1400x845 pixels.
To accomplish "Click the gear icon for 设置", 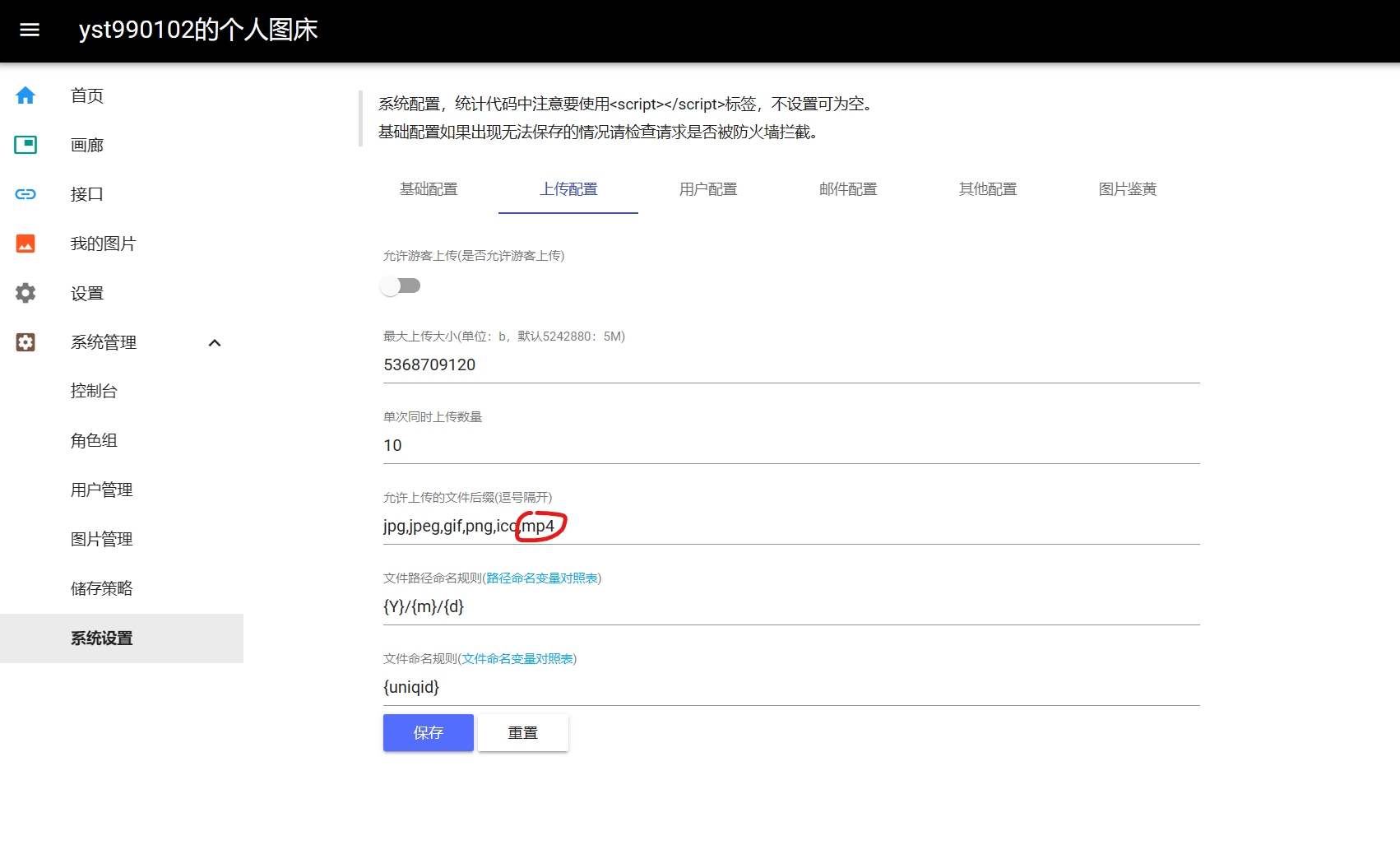I will [25, 294].
